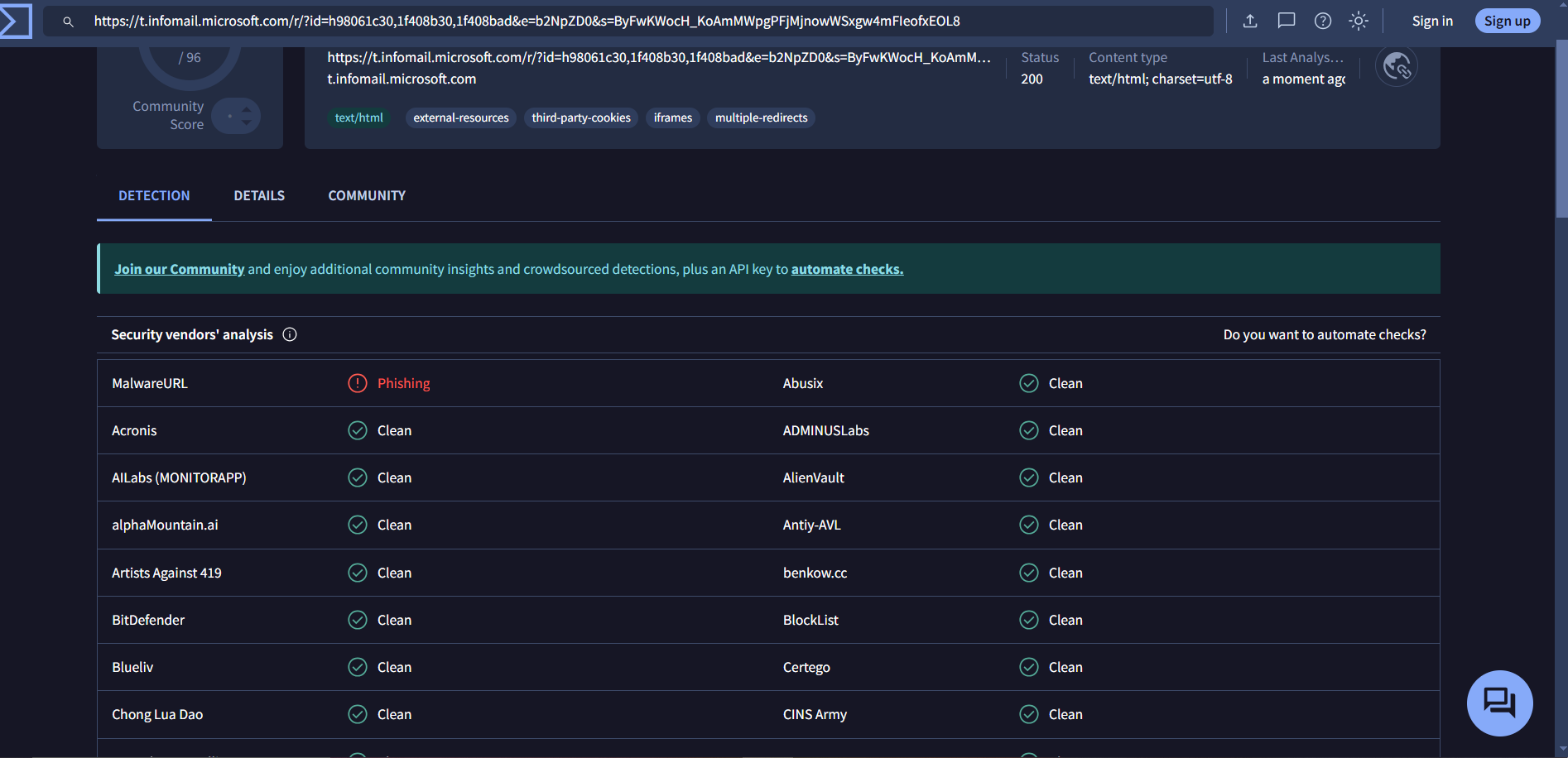This screenshot has width=1568, height=758.
Task: Click the third-party-cookies tag
Action: click(581, 118)
